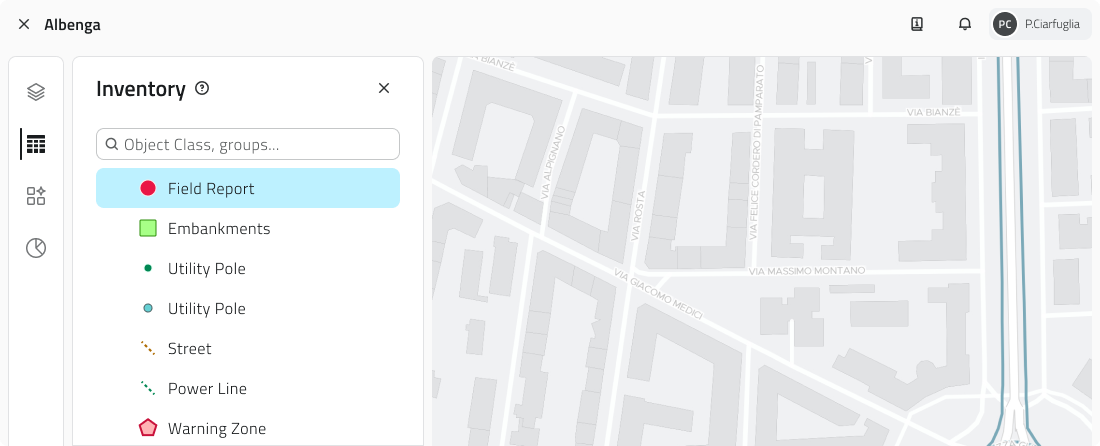Close the Inventory panel
The width and height of the screenshot is (1100, 446).
point(384,88)
